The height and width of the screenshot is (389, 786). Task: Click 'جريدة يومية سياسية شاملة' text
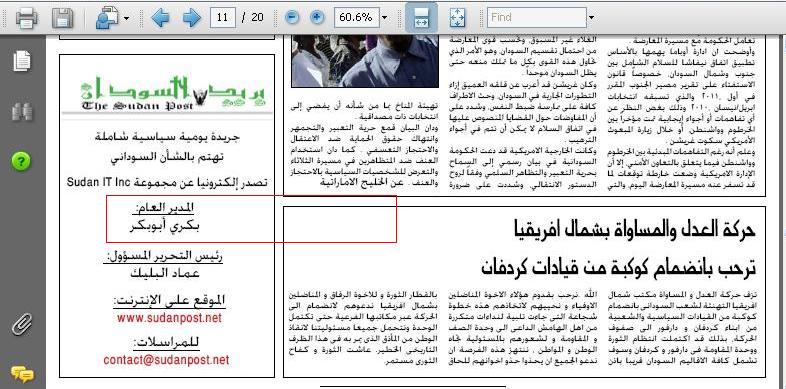pyautogui.click(x=167, y=137)
